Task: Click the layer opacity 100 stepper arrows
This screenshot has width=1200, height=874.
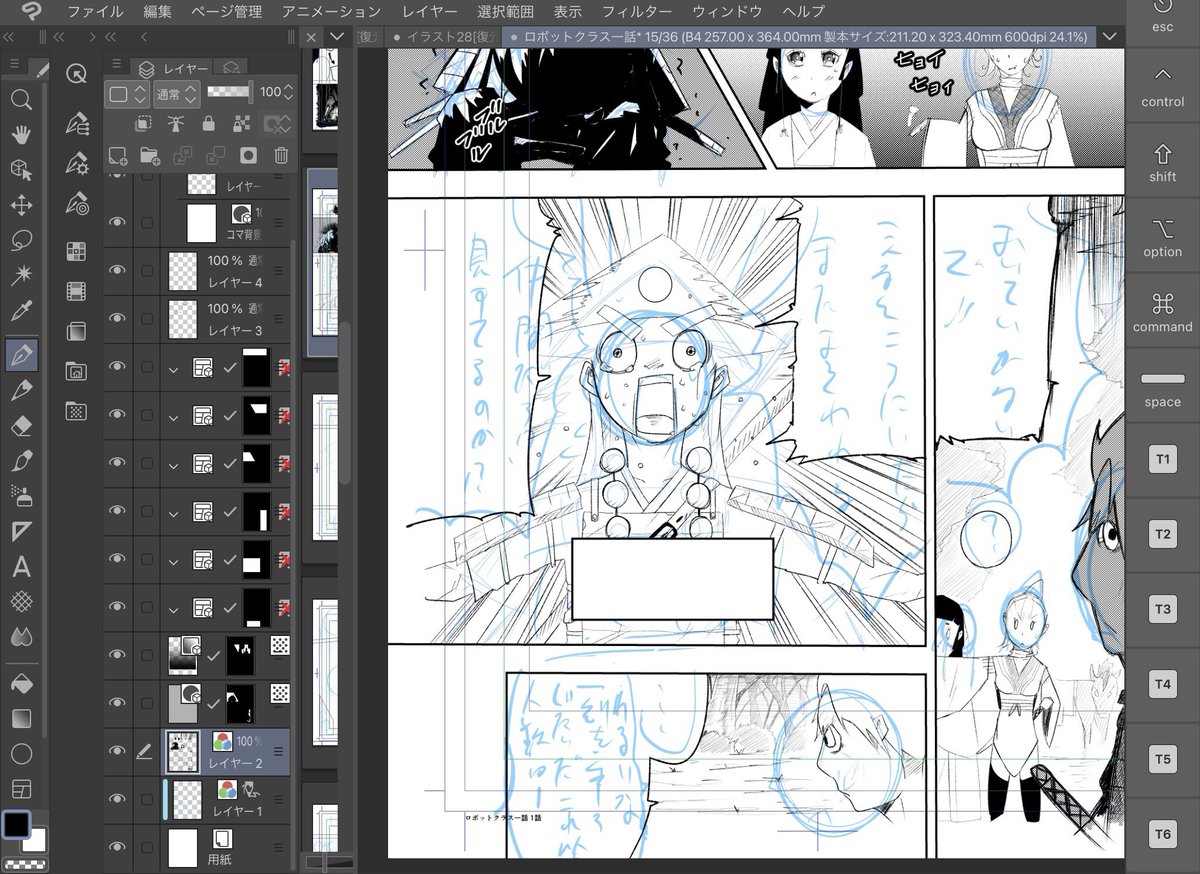Action: [289, 93]
